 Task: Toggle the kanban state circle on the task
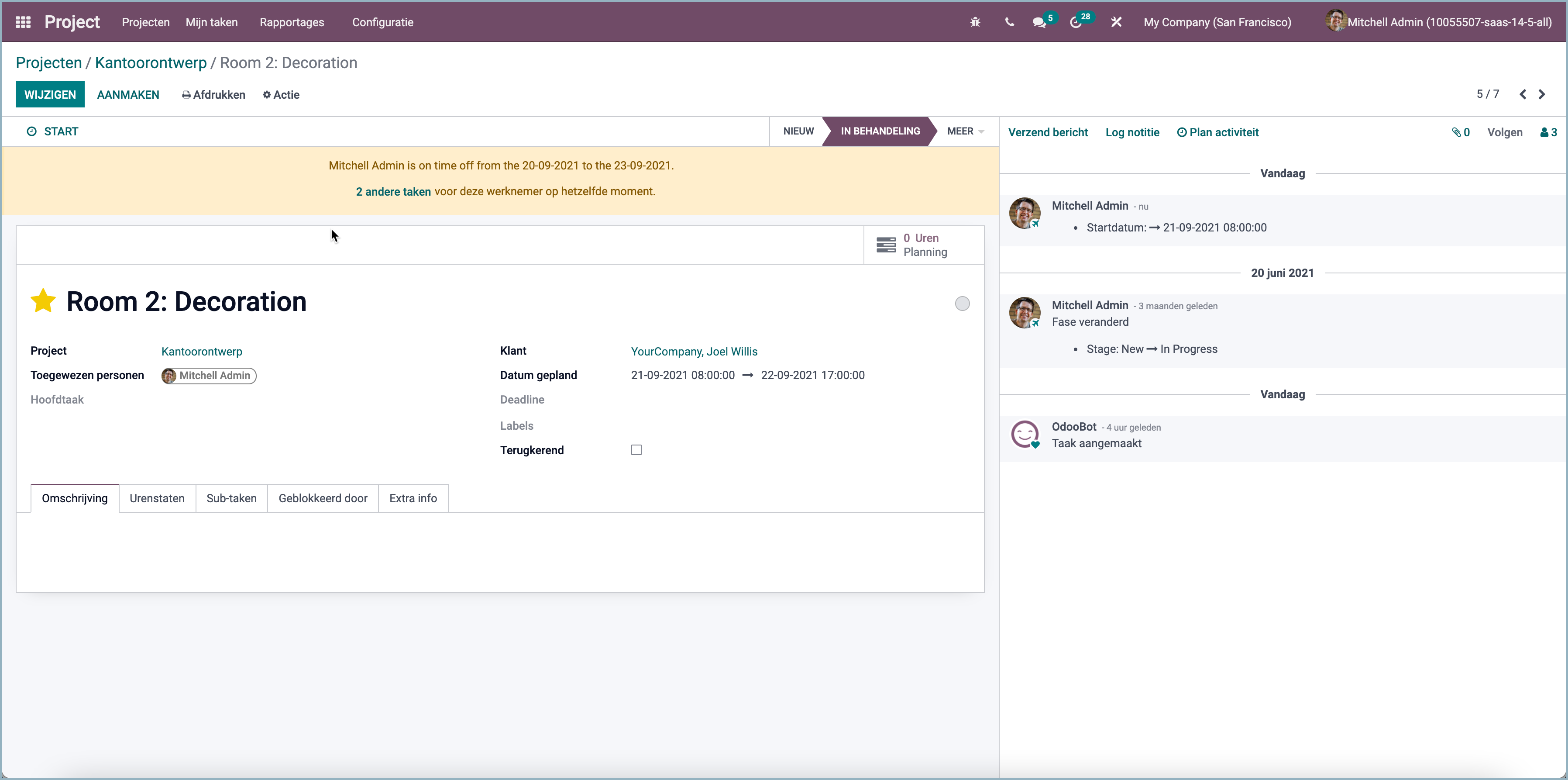962,303
